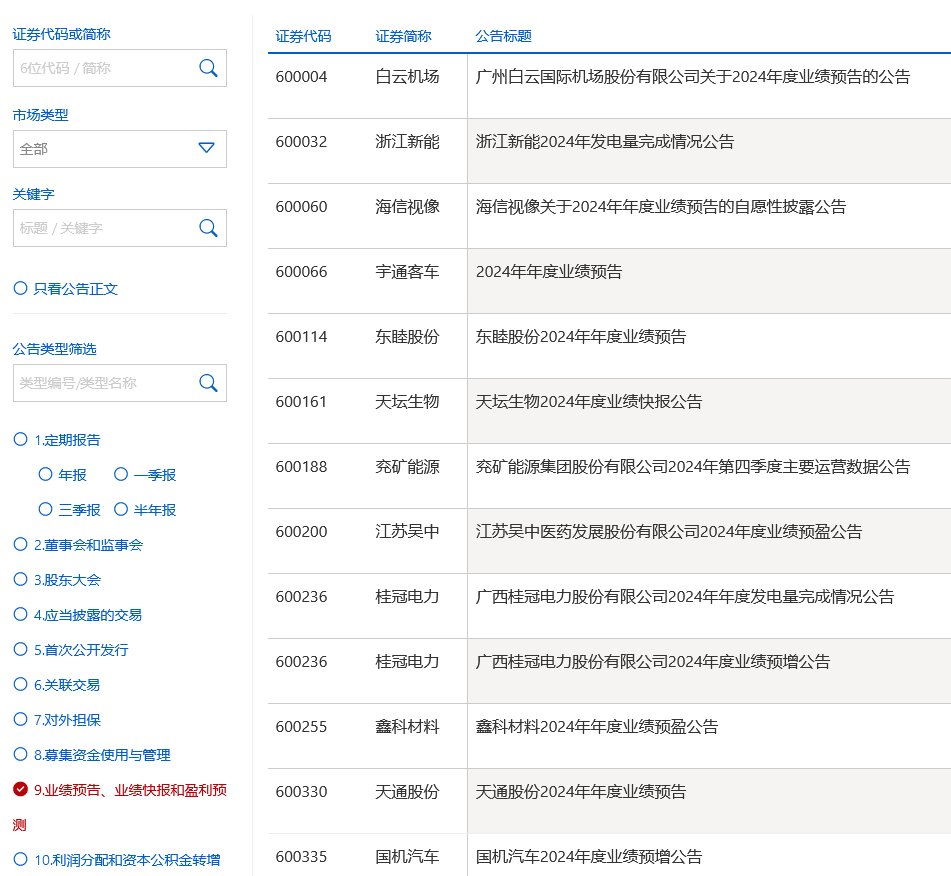Open 宇通客车 2024年年度业绩预告 announcement
Image resolution: width=951 pixels, height=876 pixels.
tap(548, 272)
